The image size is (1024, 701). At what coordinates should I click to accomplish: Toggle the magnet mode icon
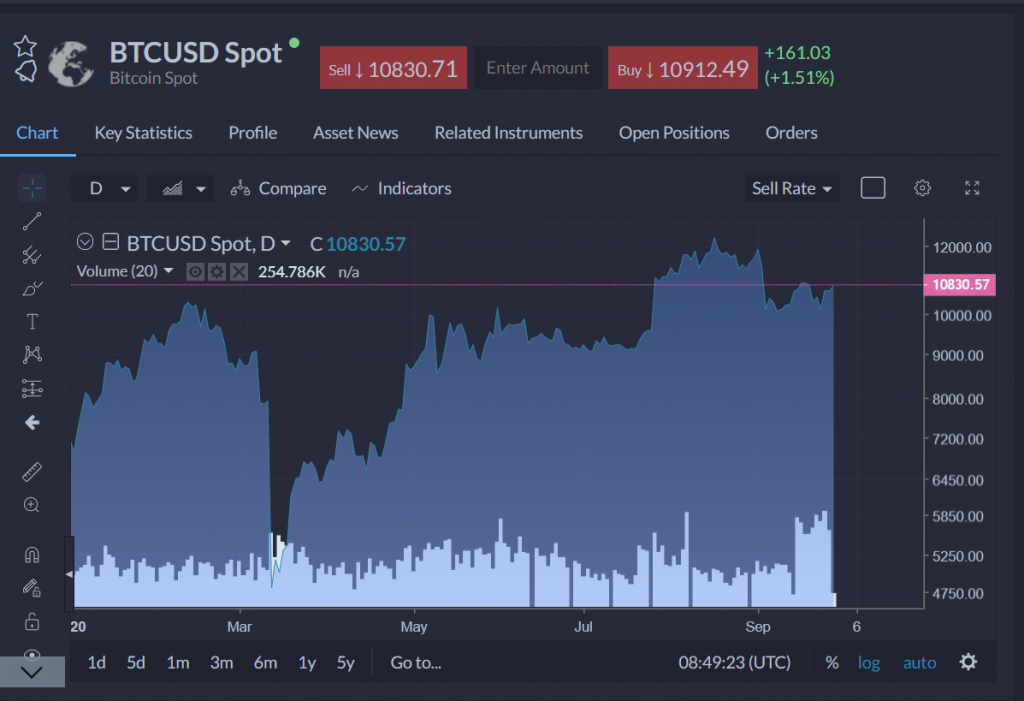pos(32,555)
